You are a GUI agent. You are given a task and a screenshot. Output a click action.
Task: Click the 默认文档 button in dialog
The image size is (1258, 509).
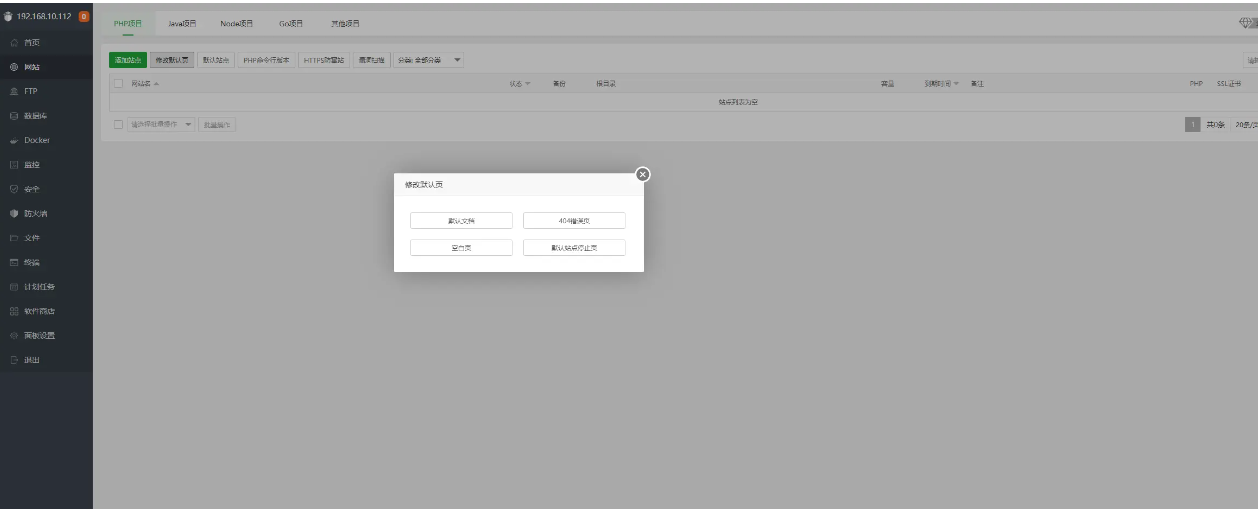click(x=461, y=221)
